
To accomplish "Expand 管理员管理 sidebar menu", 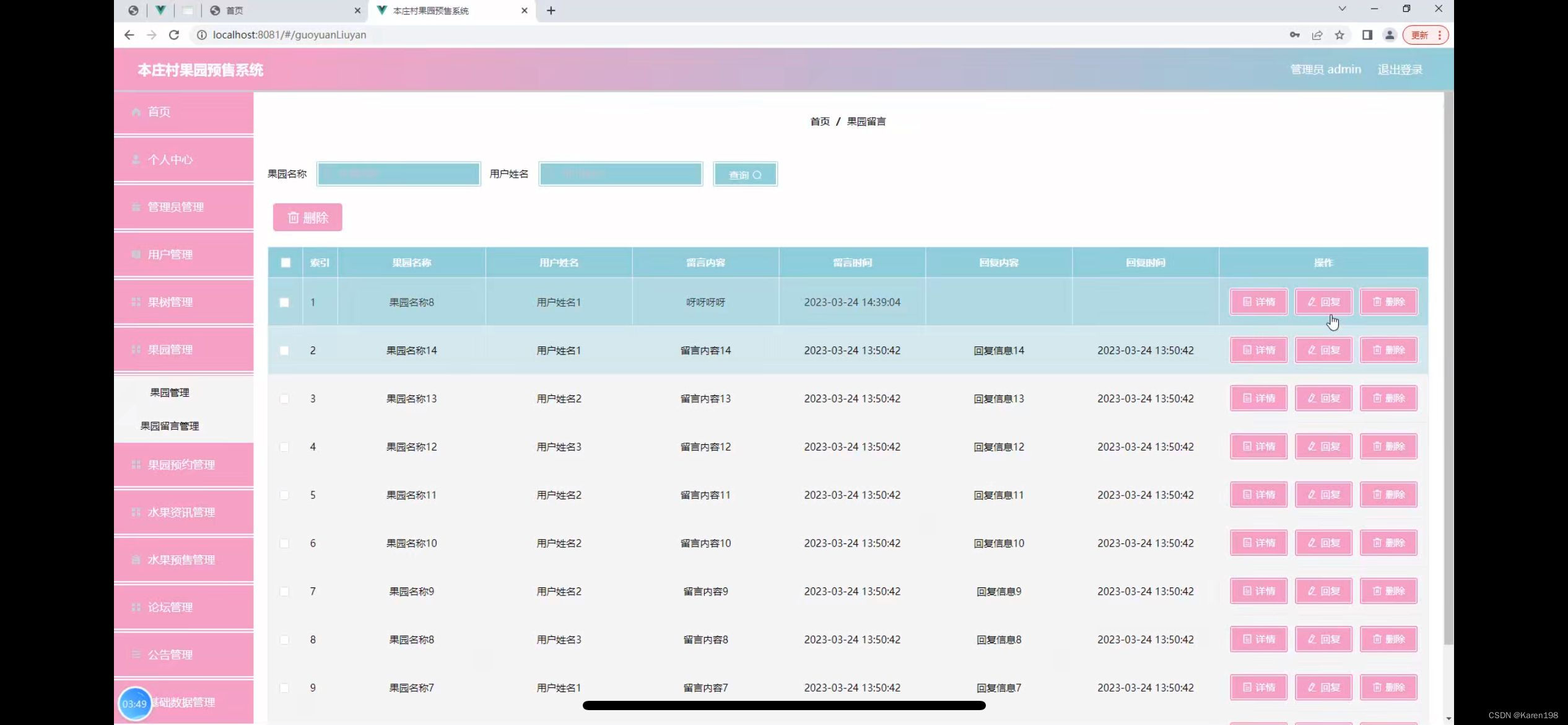I will 183,207.
